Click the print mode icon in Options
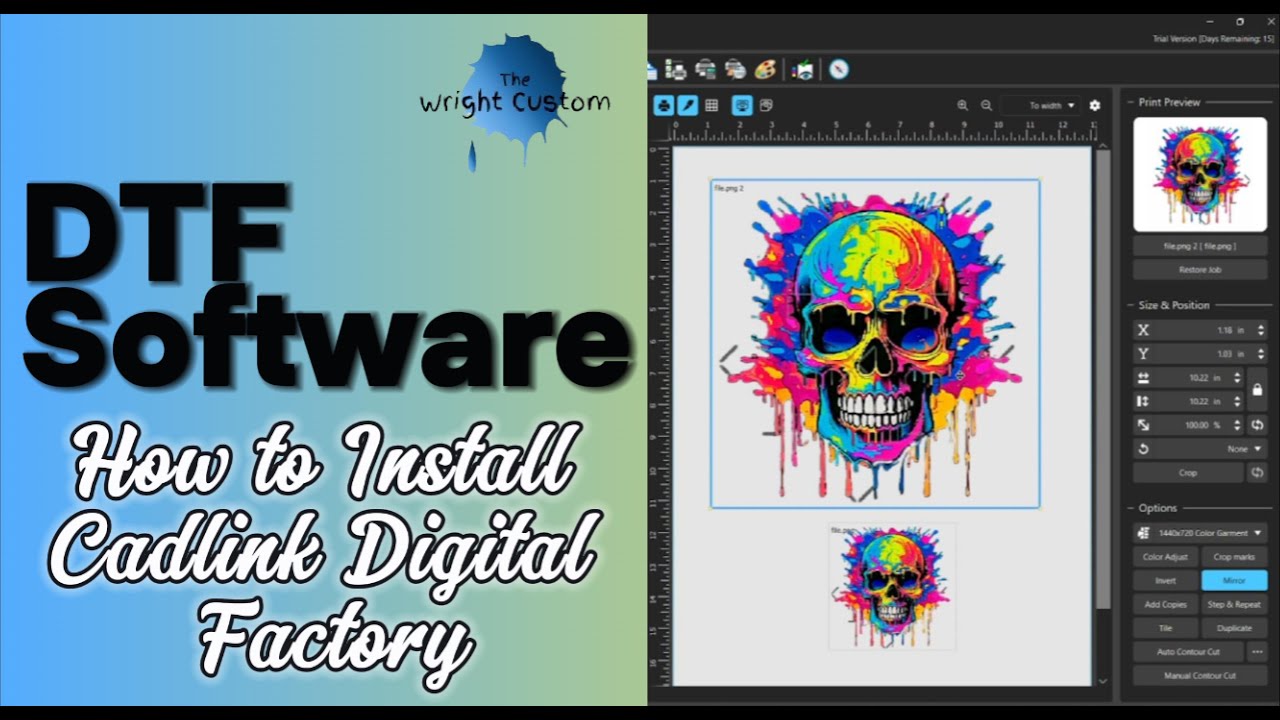The height and width of the screenshot is (720, 1280). (1145, 533)
